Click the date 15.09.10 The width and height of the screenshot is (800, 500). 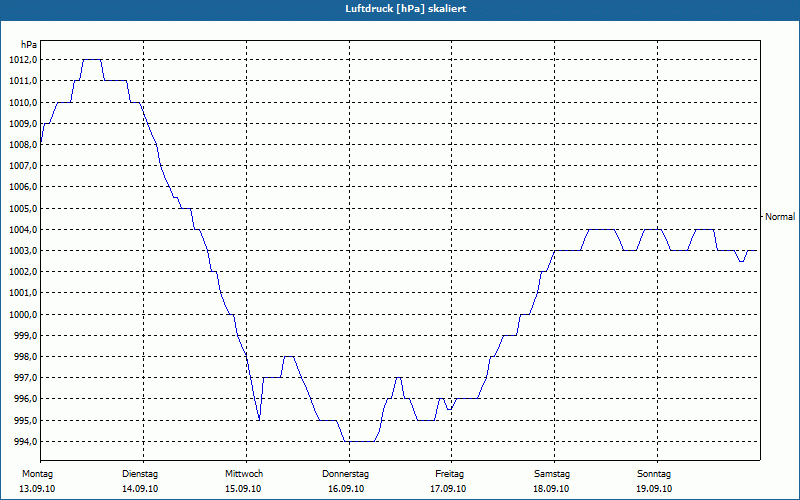point(243,489)
